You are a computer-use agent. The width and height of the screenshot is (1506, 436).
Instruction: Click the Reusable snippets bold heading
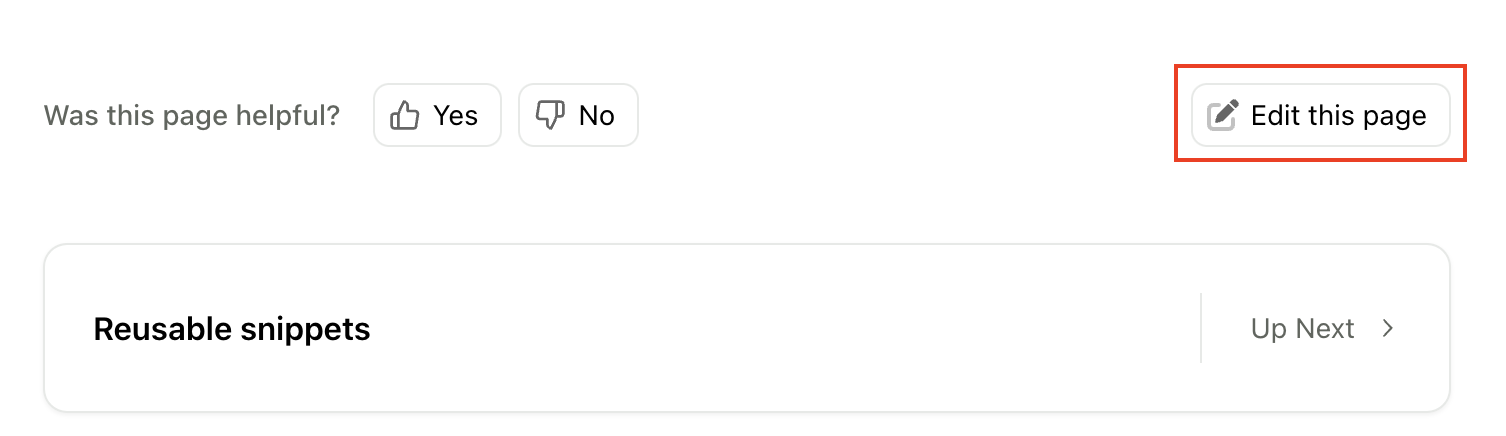[x=232, y=328]
